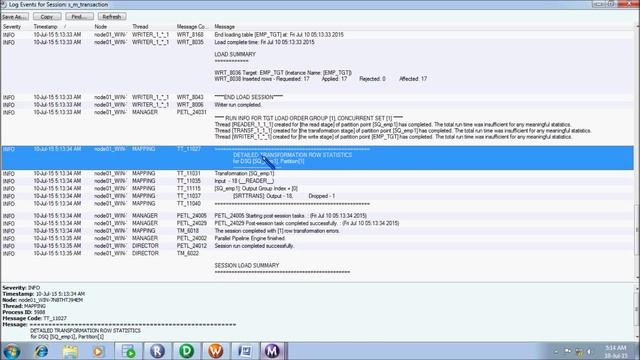Click the Node line in details pane
The height and width of the screenshot is (360, 640).
(42, 300)
